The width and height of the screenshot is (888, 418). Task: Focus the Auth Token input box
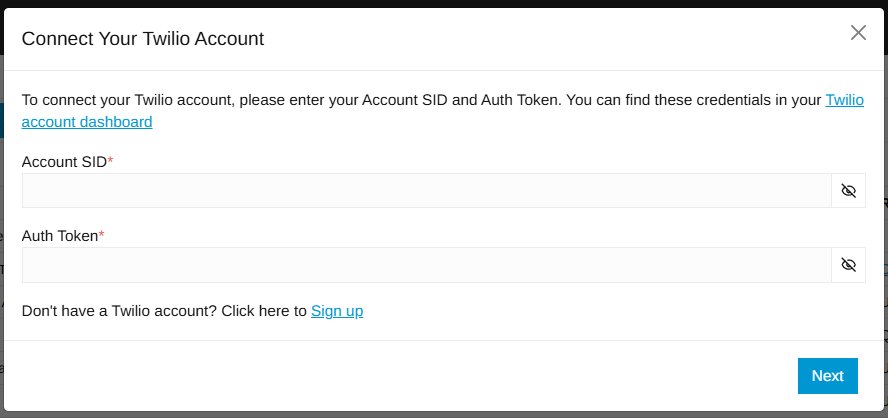pos(426,265)
